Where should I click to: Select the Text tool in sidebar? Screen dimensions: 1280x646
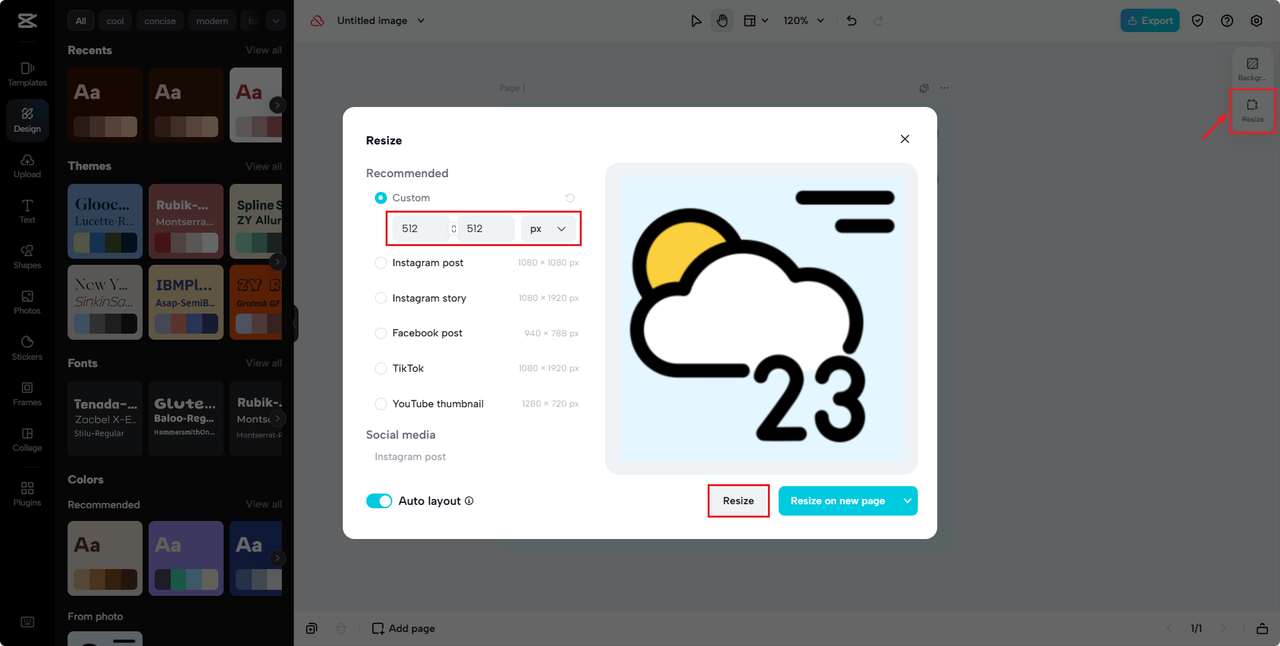coord(27,211)
